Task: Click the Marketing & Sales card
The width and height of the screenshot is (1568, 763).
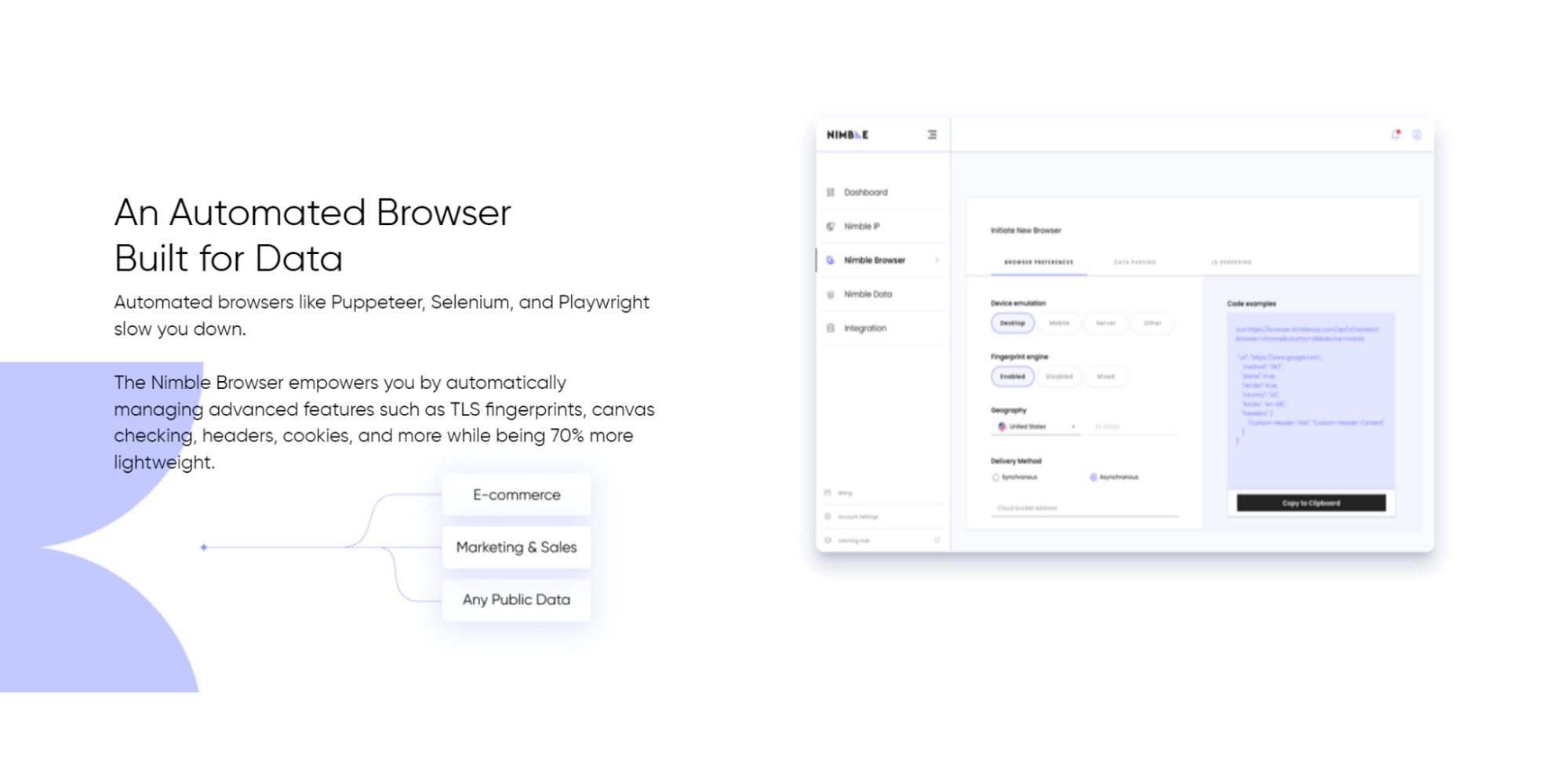Action: point(516,547)
